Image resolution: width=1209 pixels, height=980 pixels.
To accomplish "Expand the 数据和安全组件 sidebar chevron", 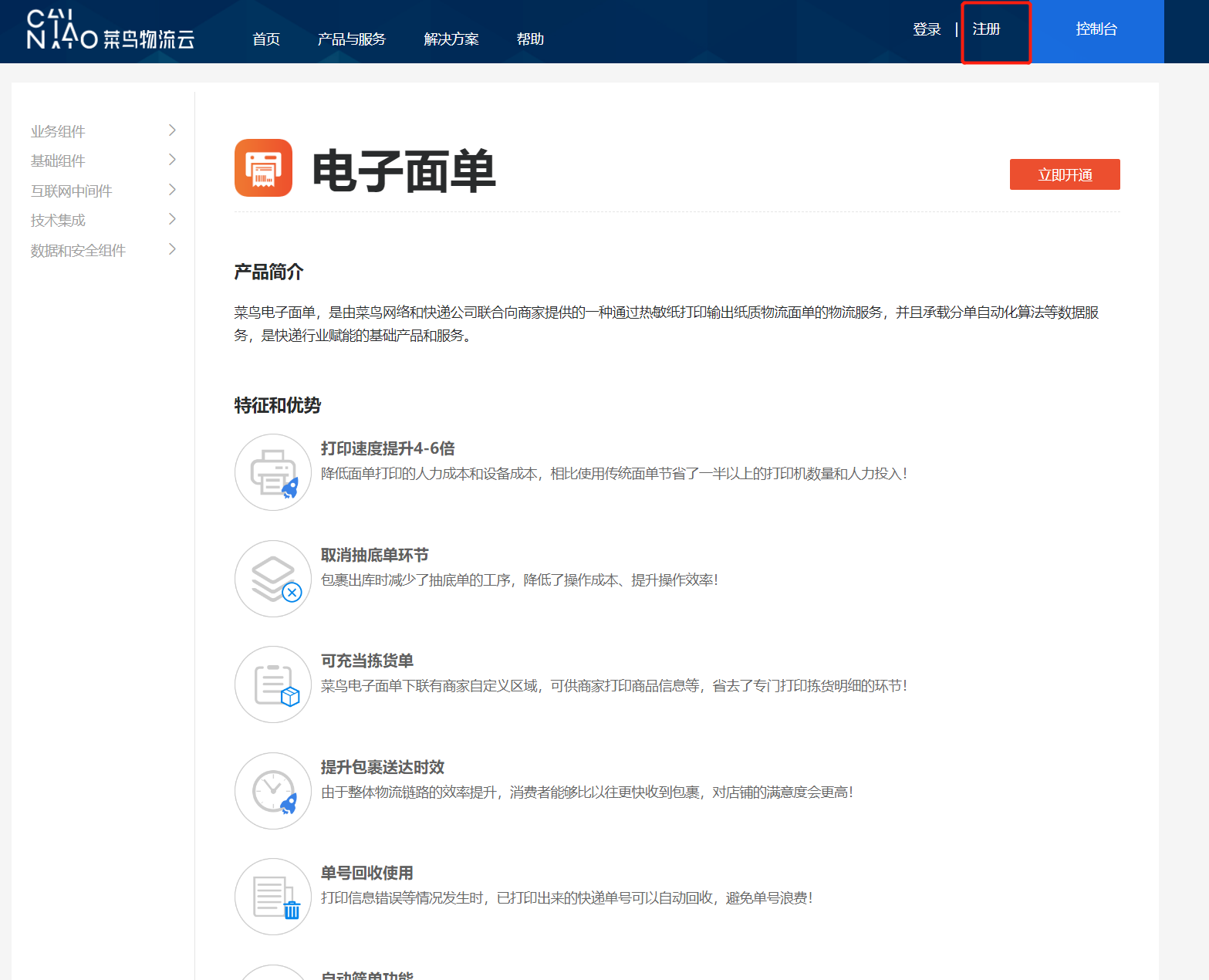I will (172, 249).
